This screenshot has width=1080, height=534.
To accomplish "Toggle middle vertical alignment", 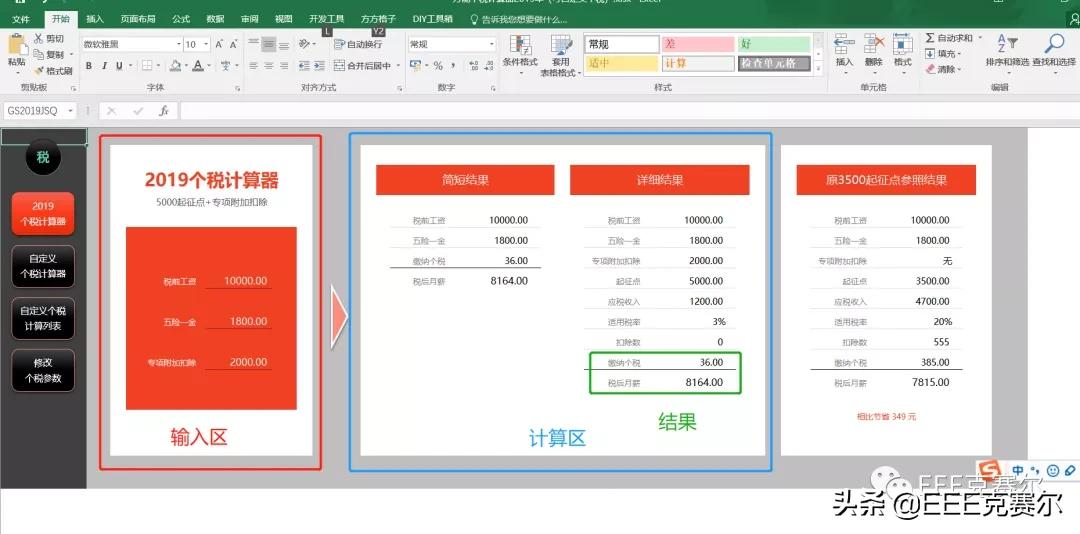I will pyautogui.click(x=269, y=44).
